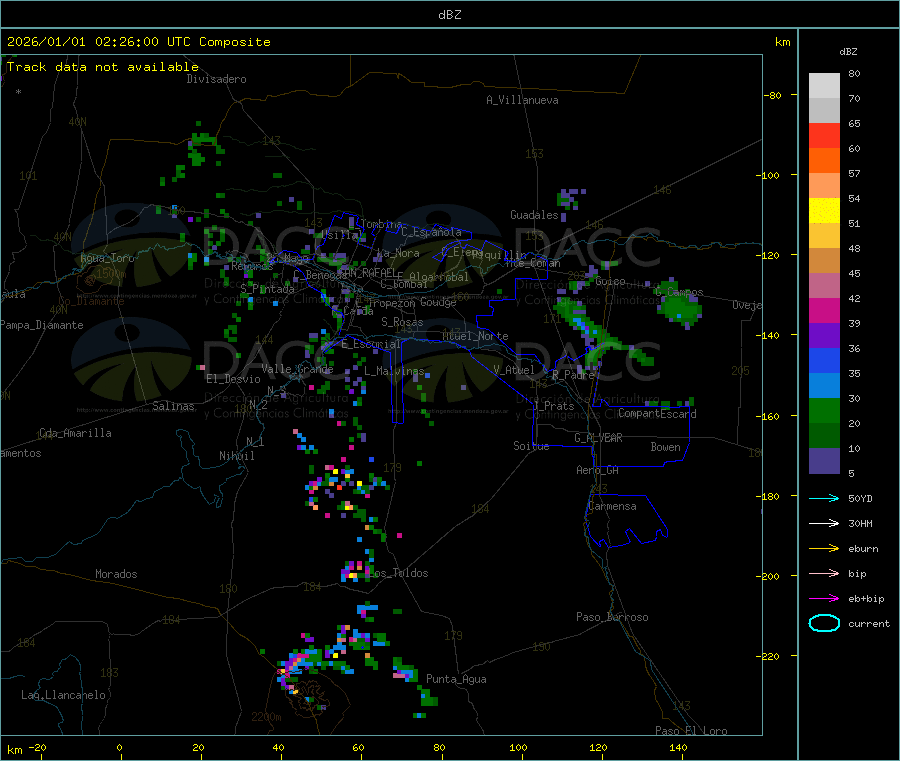Click the 65 dBZ red color swatch

(x=824, y=135)
